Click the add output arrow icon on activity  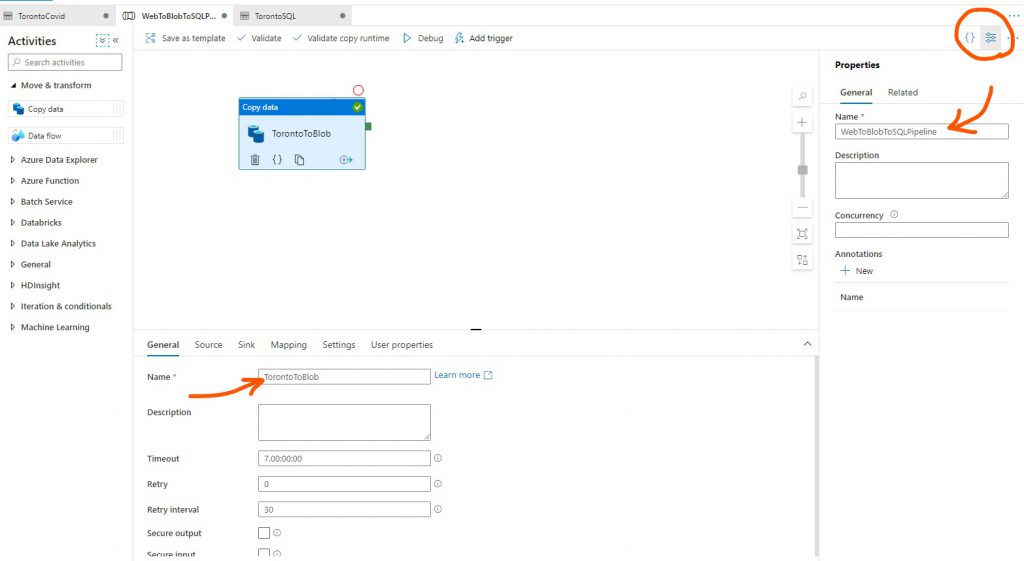coord(346,159)
